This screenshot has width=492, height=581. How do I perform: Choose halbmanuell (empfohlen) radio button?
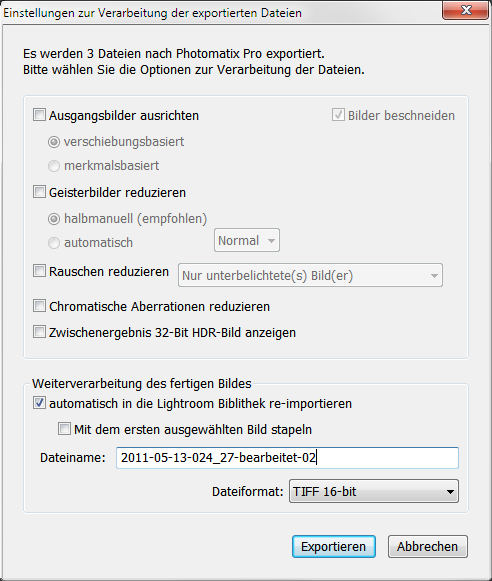coord(54,219)
